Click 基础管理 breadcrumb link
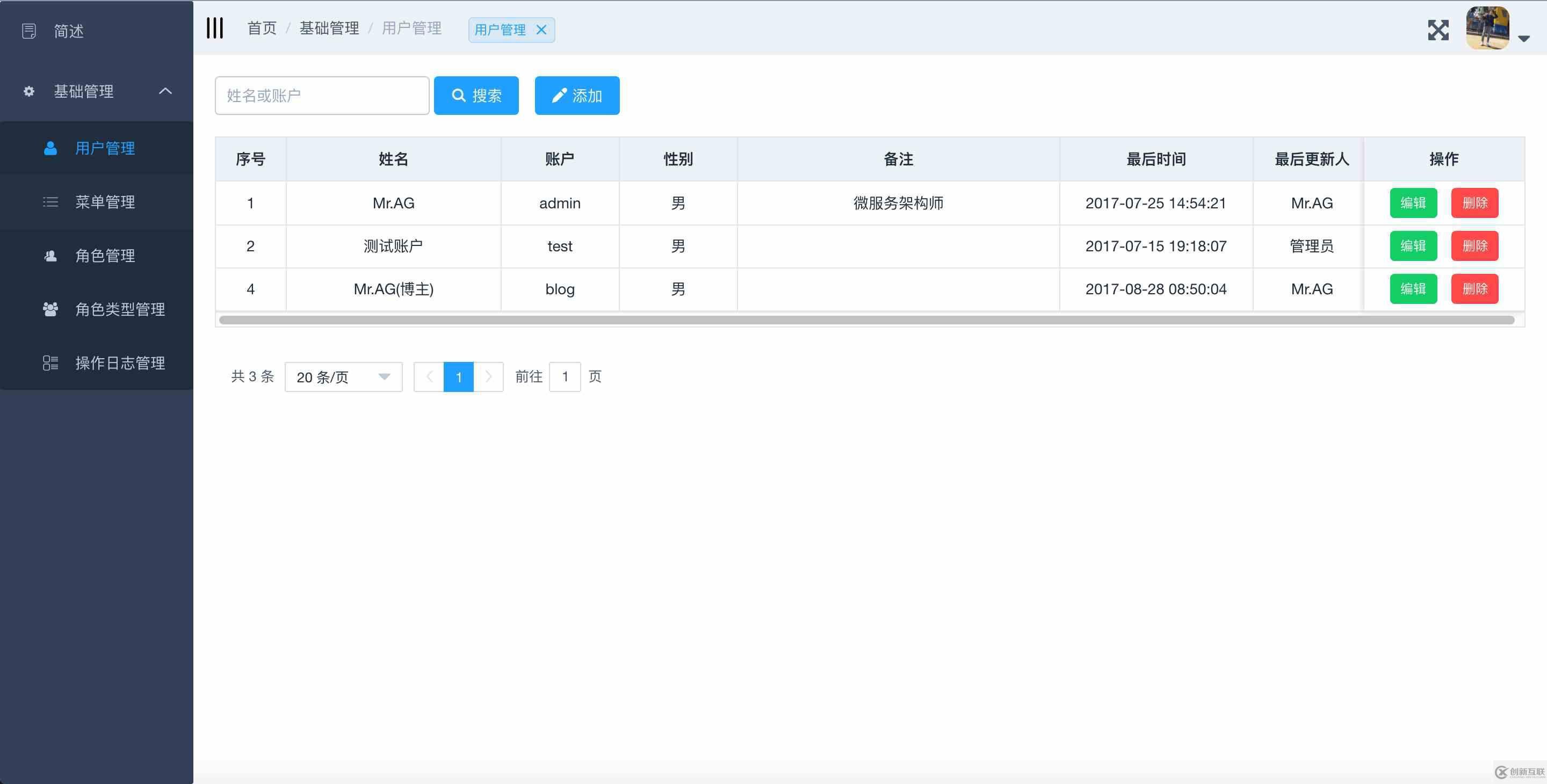 coord(329,27)
